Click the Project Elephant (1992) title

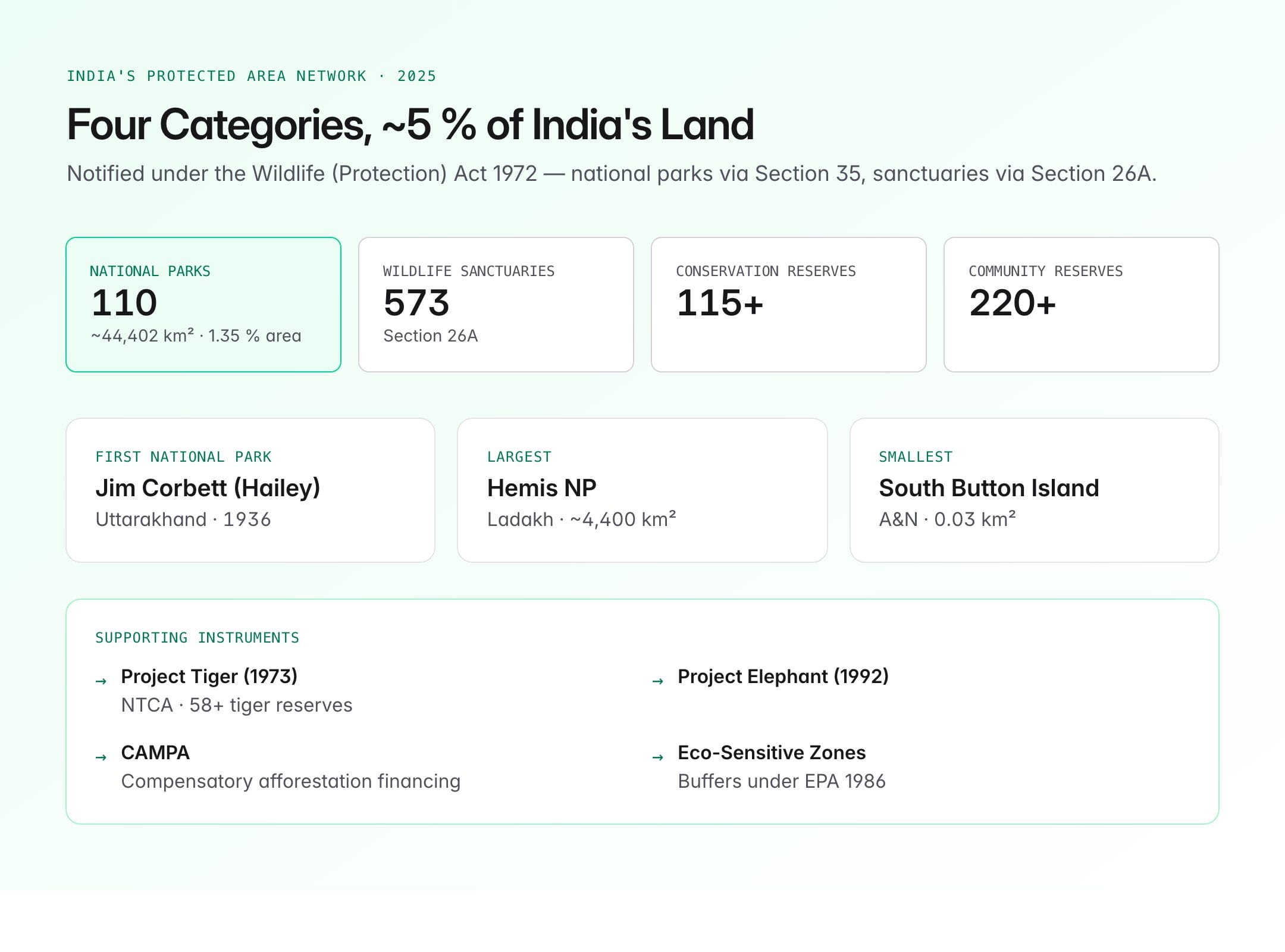click(783, 677)
